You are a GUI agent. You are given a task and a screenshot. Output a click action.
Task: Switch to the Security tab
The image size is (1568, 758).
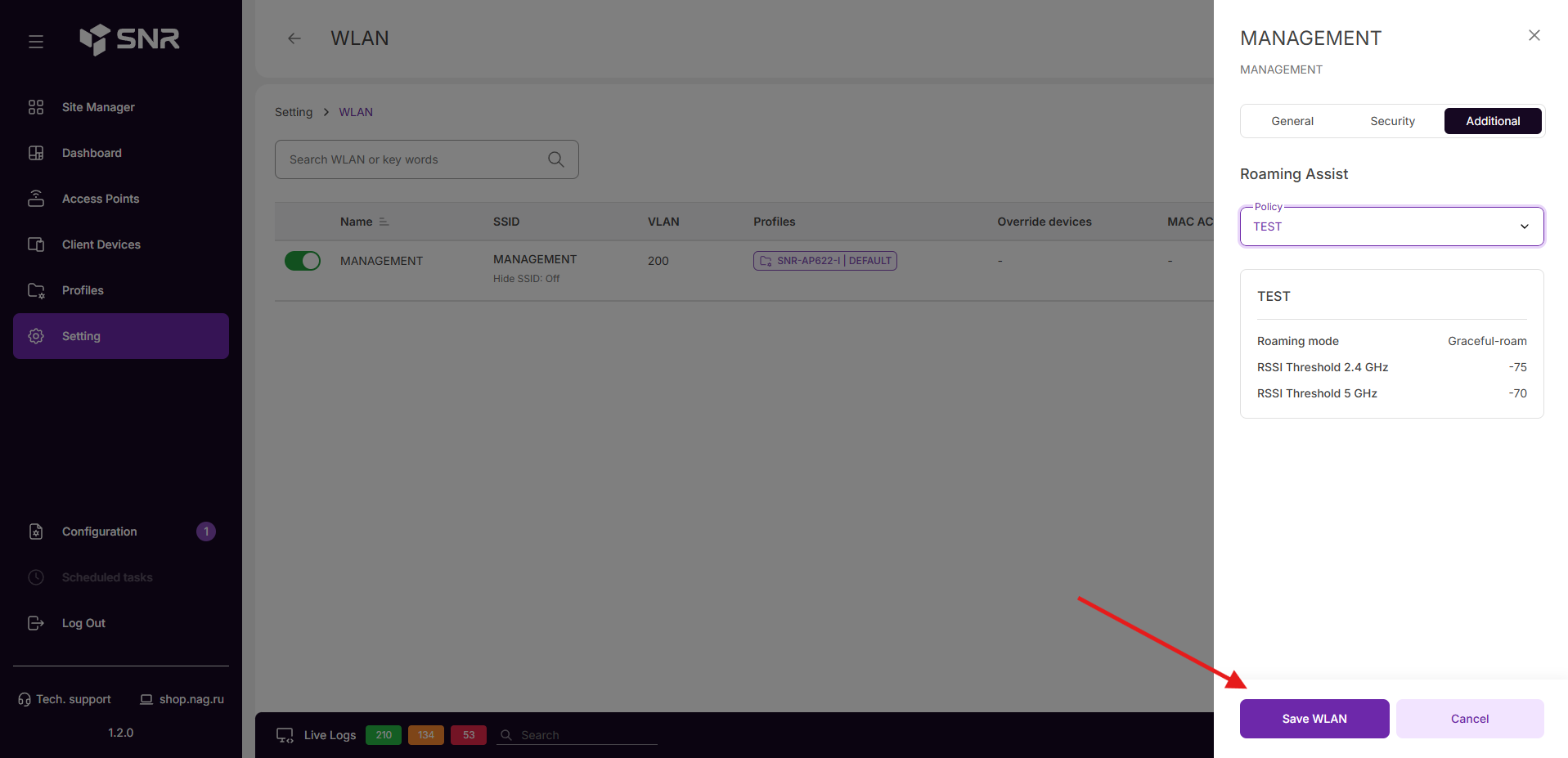tap(1392, 121)
